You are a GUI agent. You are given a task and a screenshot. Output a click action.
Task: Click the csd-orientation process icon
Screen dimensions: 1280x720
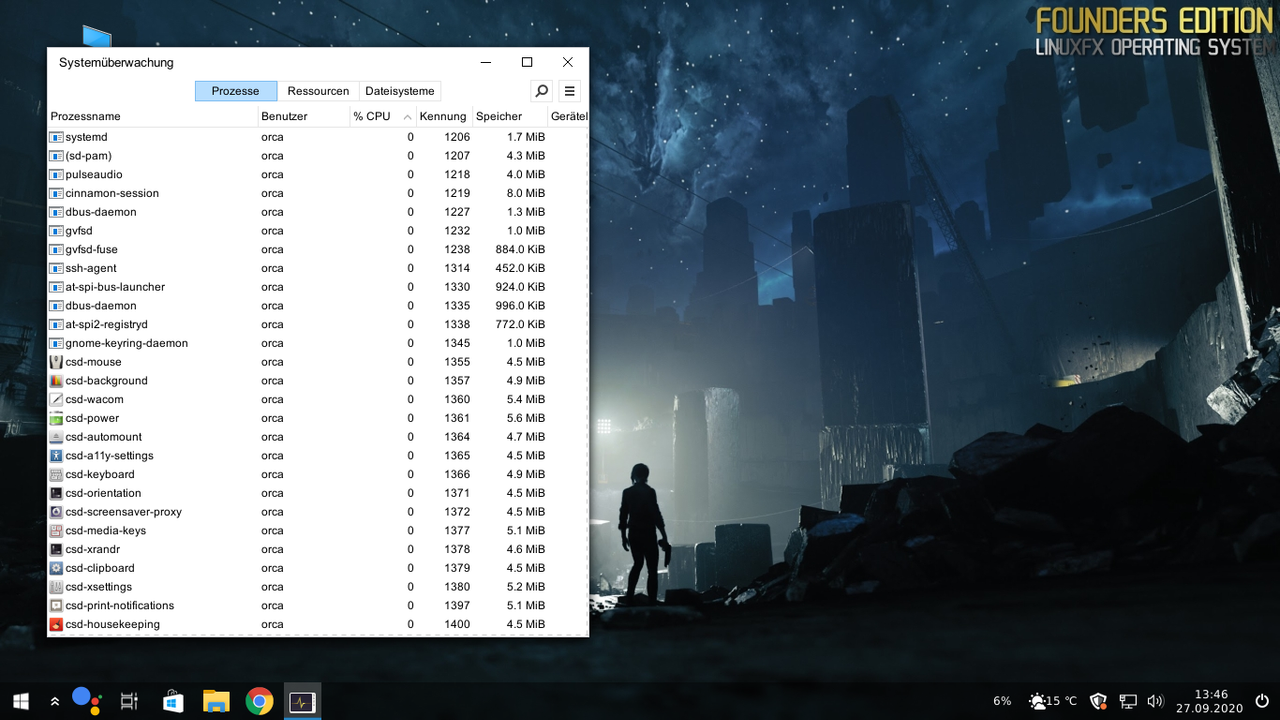57,493
